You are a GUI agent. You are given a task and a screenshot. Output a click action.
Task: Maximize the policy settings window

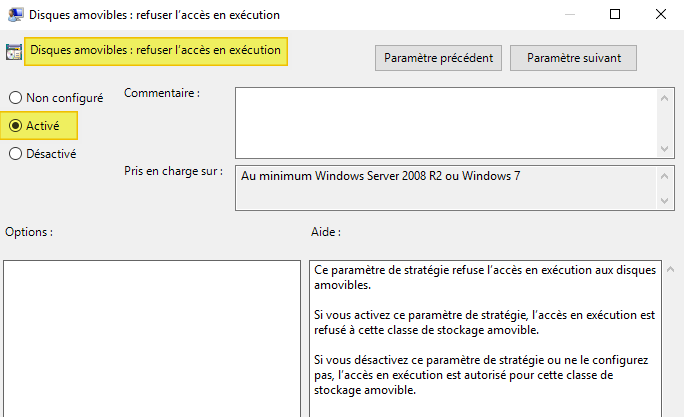click(615, 15)
